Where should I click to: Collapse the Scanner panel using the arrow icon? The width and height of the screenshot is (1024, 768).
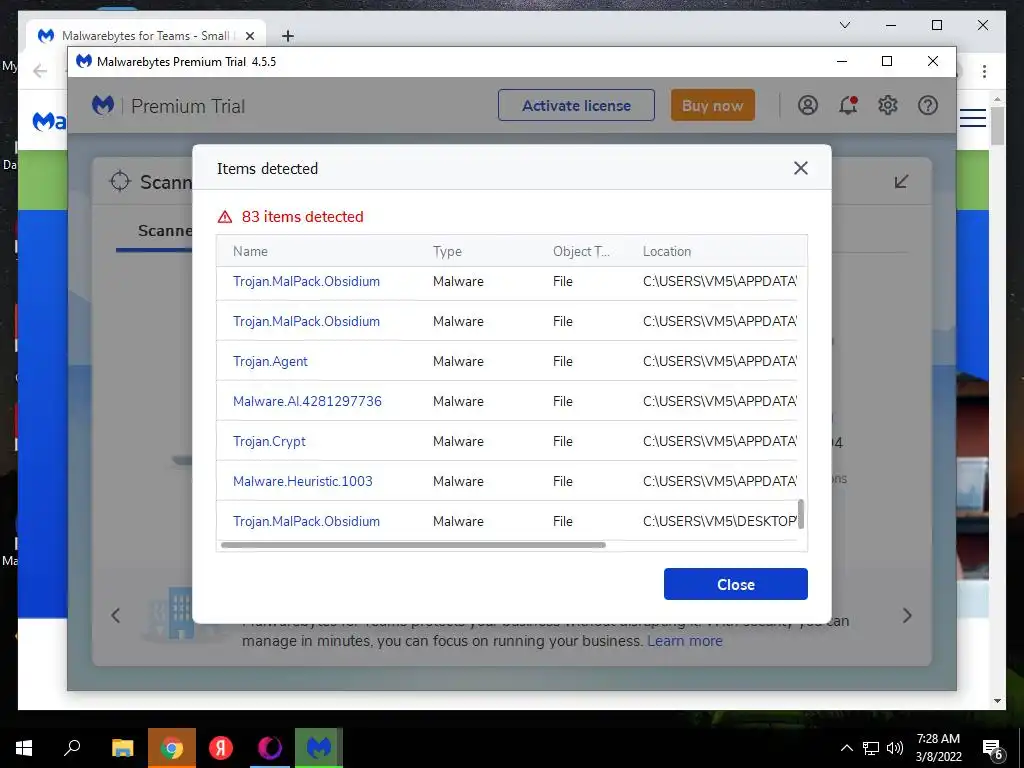tap(901, 181)
